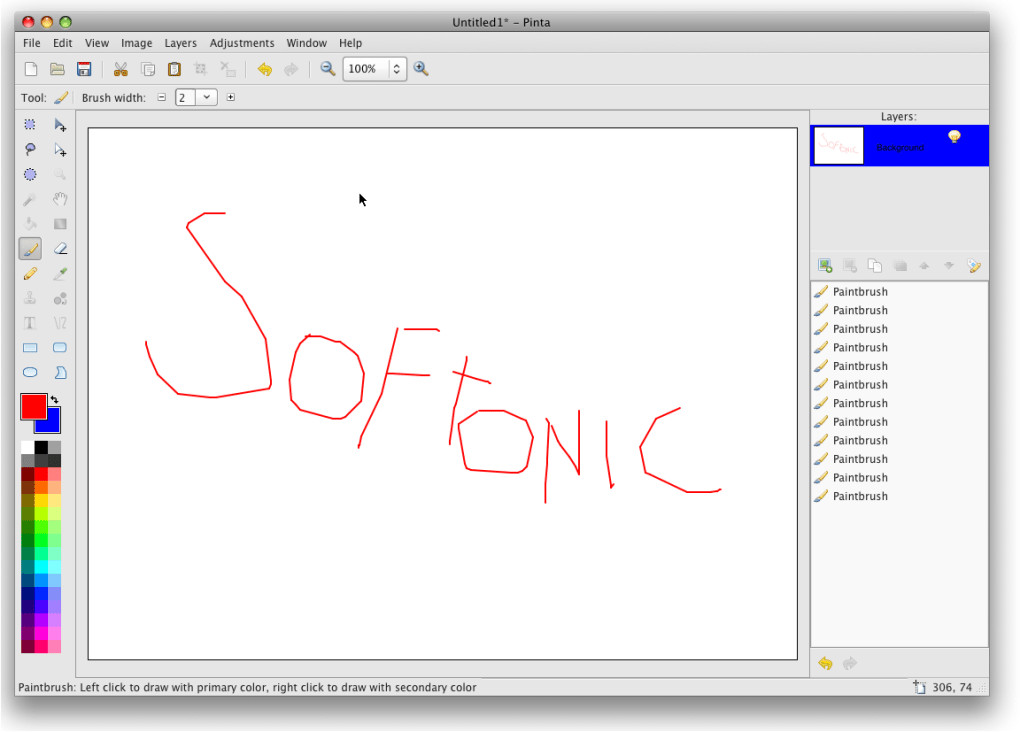Select the Rectangle shape tool
The height and width of the screenshot is (732, 1020).
[x=30, y=347]
